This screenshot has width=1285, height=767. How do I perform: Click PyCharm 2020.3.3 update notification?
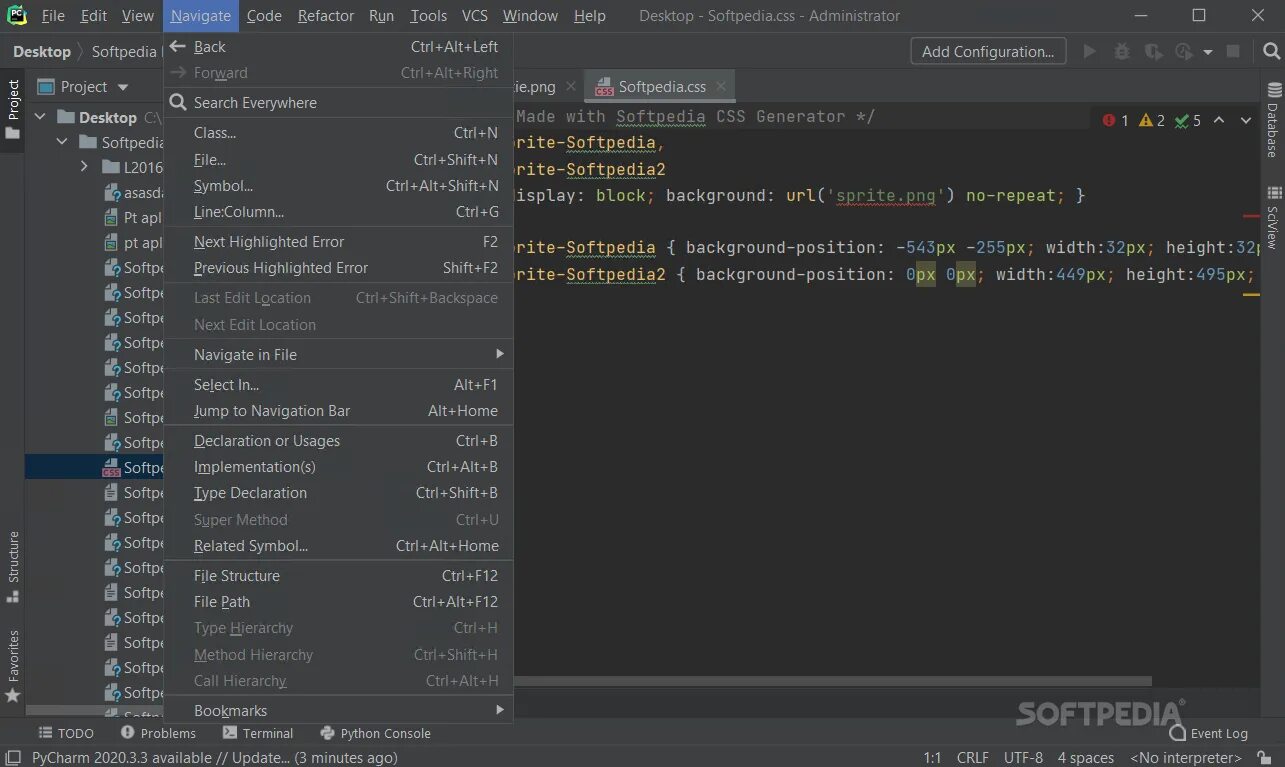(214, 758)
